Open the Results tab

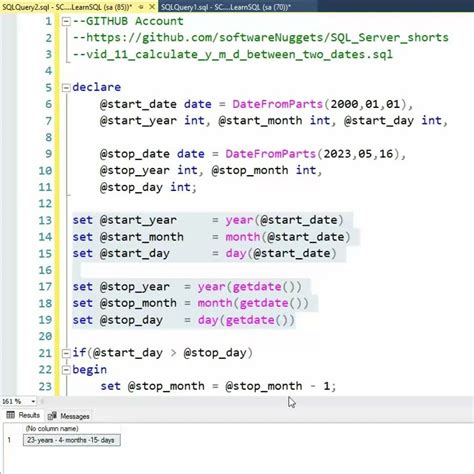coord(23,415)
